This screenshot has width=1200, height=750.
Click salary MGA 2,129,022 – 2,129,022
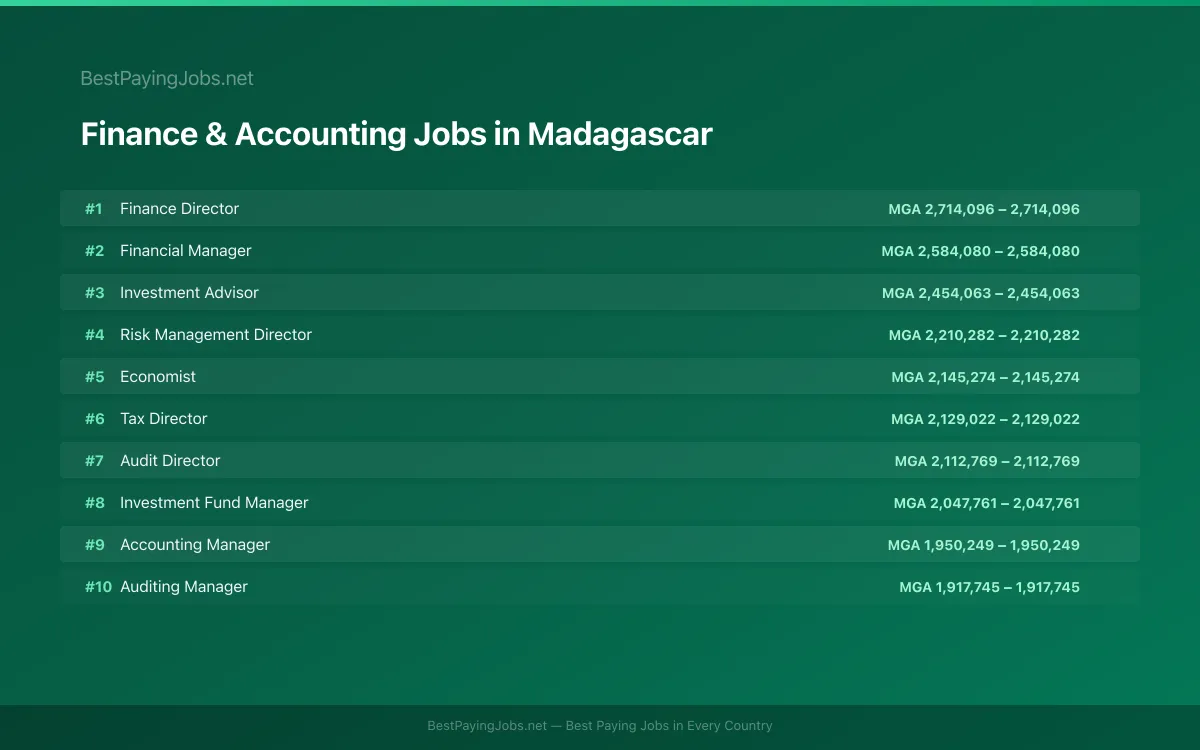click(986, 419)
